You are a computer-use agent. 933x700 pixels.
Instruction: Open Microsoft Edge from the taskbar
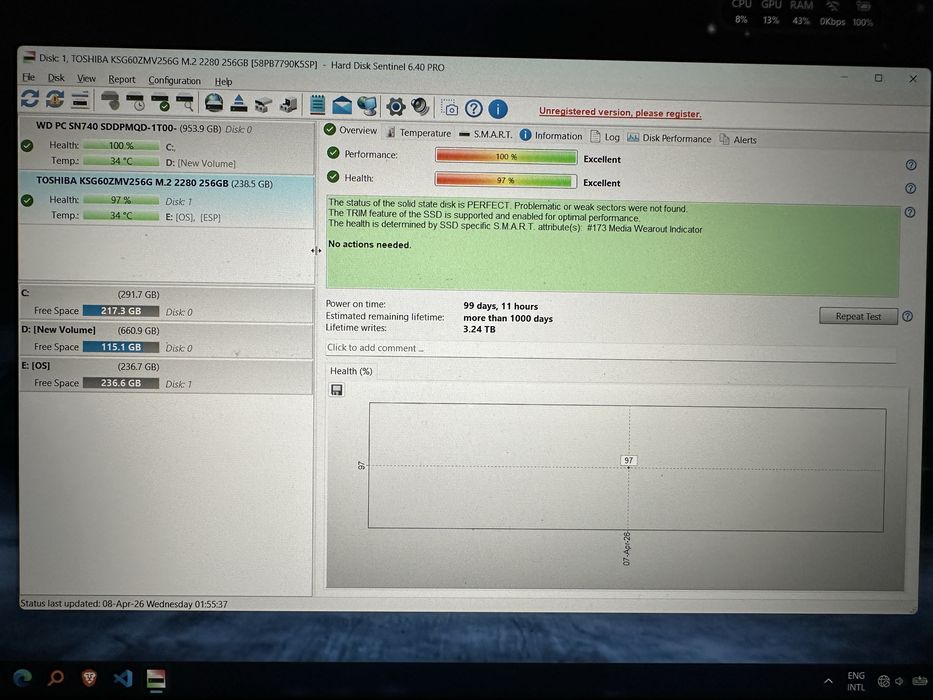click(23, 677)
